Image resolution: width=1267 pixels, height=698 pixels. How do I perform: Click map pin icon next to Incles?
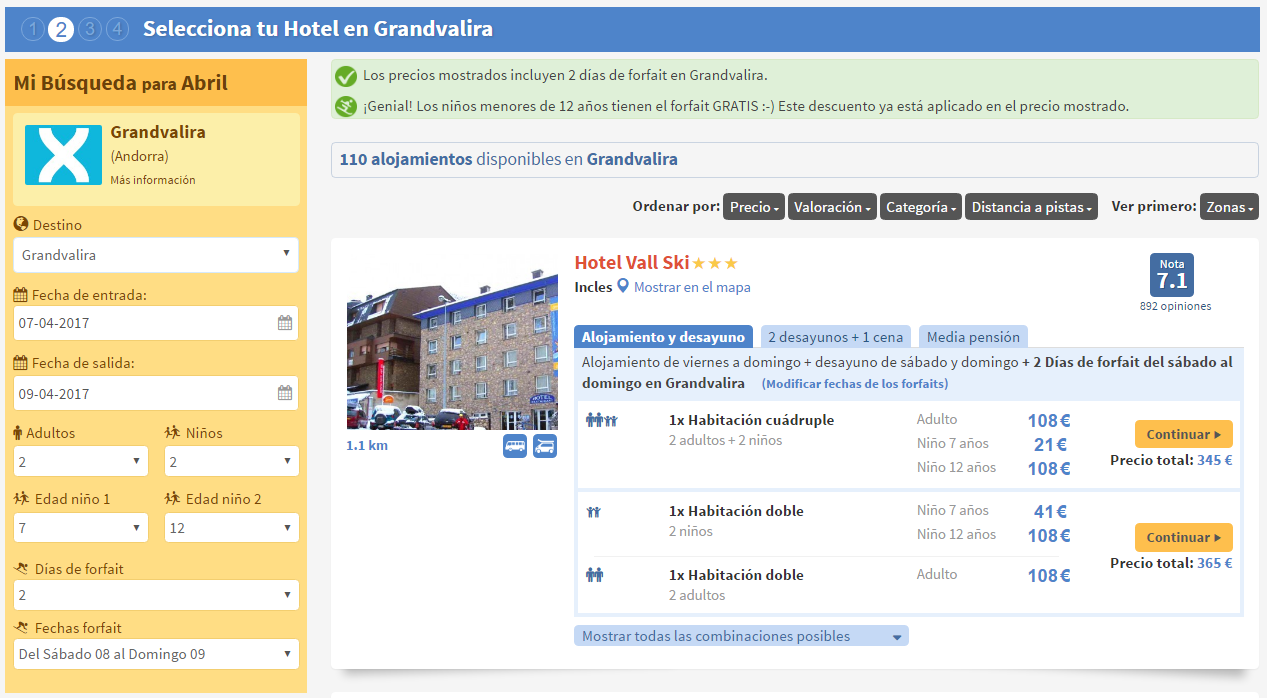pyautogui.click(x=623, y=287)
